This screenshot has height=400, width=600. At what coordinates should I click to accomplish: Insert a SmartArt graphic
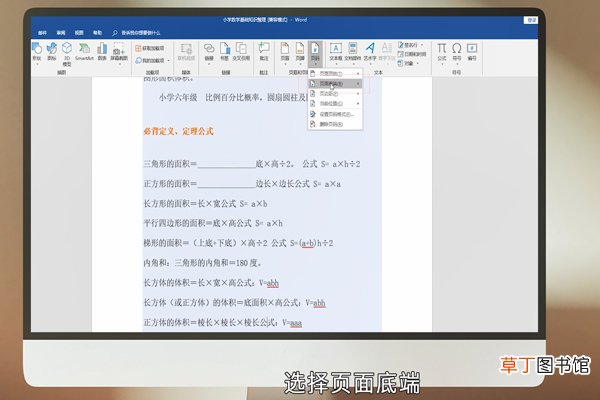(84, 52)
